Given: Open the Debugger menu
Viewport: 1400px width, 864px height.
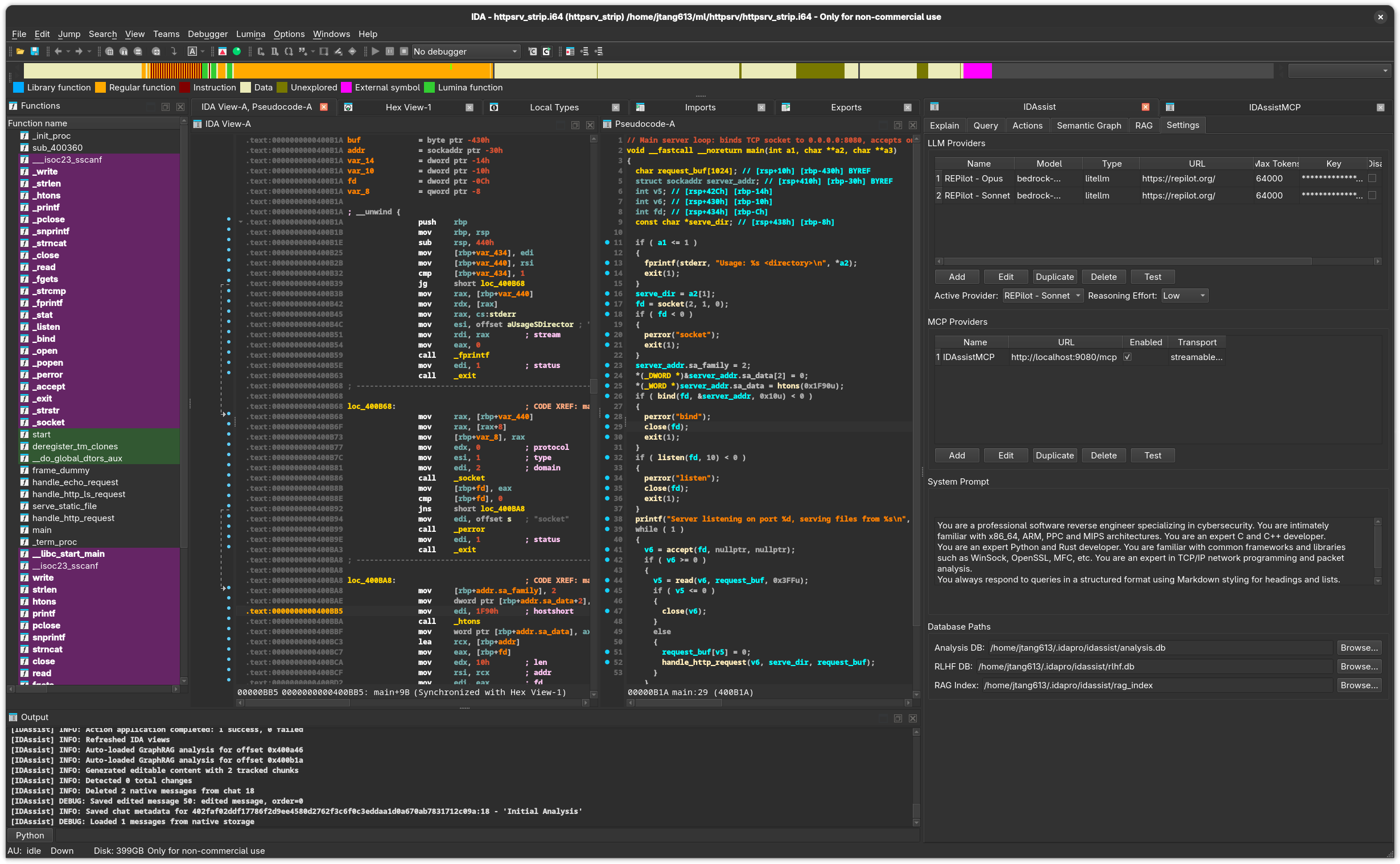Looking at the screenshot, I should tap(208, 34).
